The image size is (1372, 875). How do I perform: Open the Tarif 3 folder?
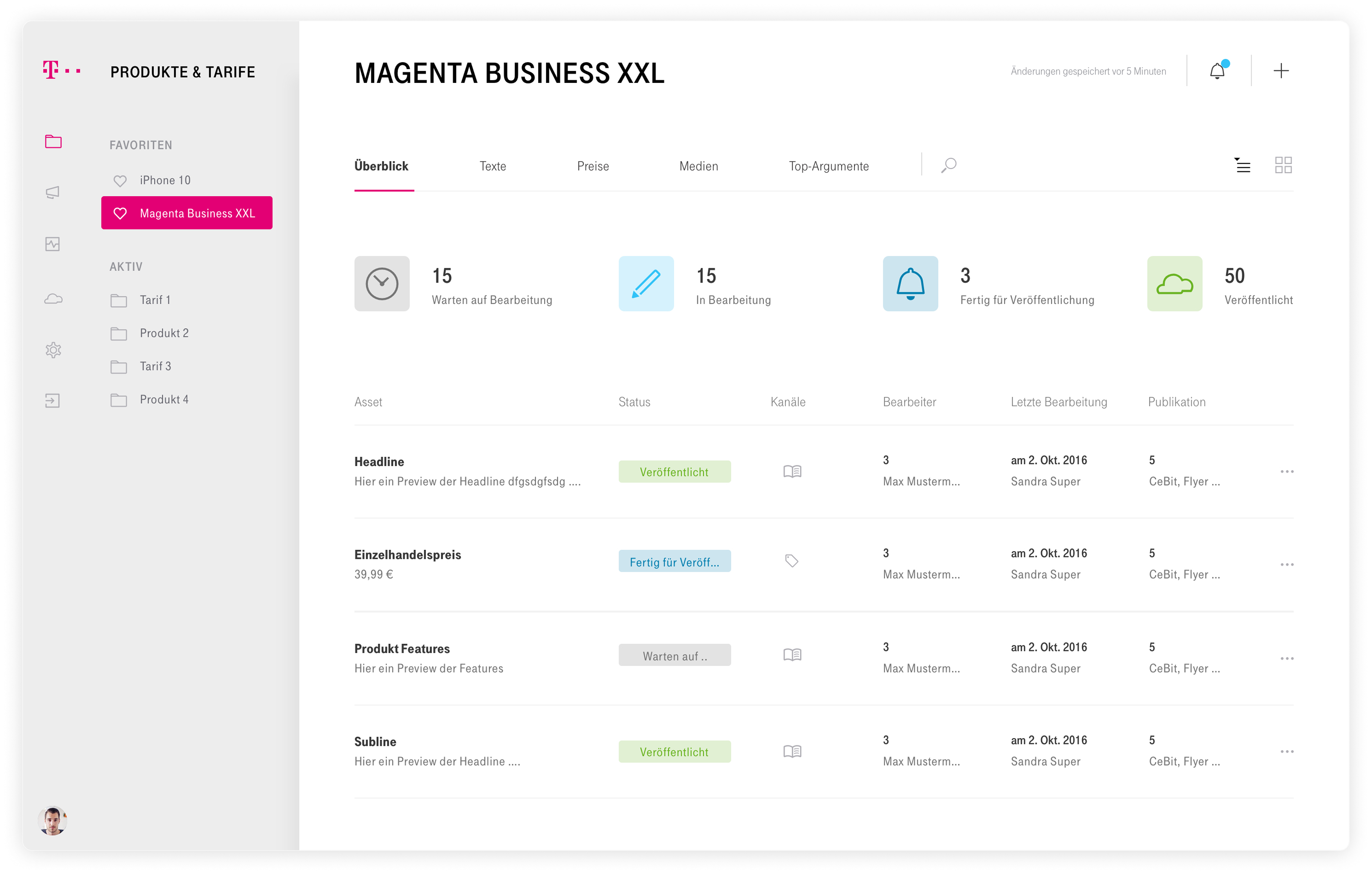[141, 366]
